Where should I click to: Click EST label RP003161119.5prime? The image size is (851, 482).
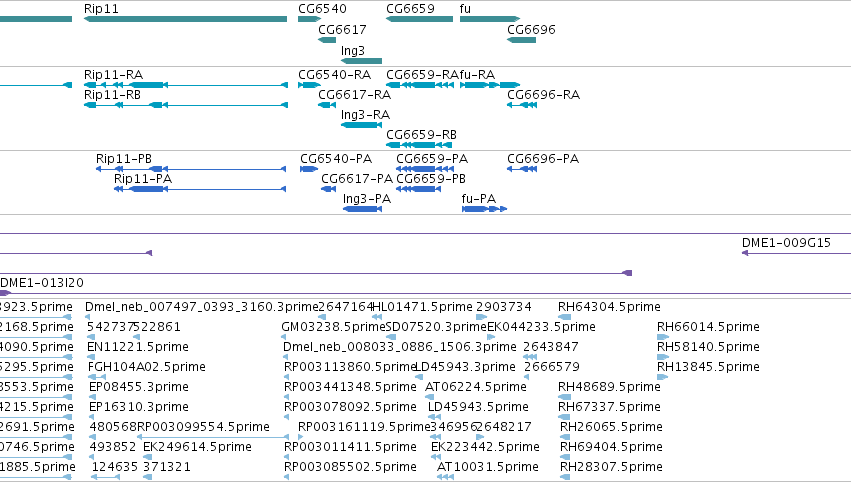tap(364, 427)
